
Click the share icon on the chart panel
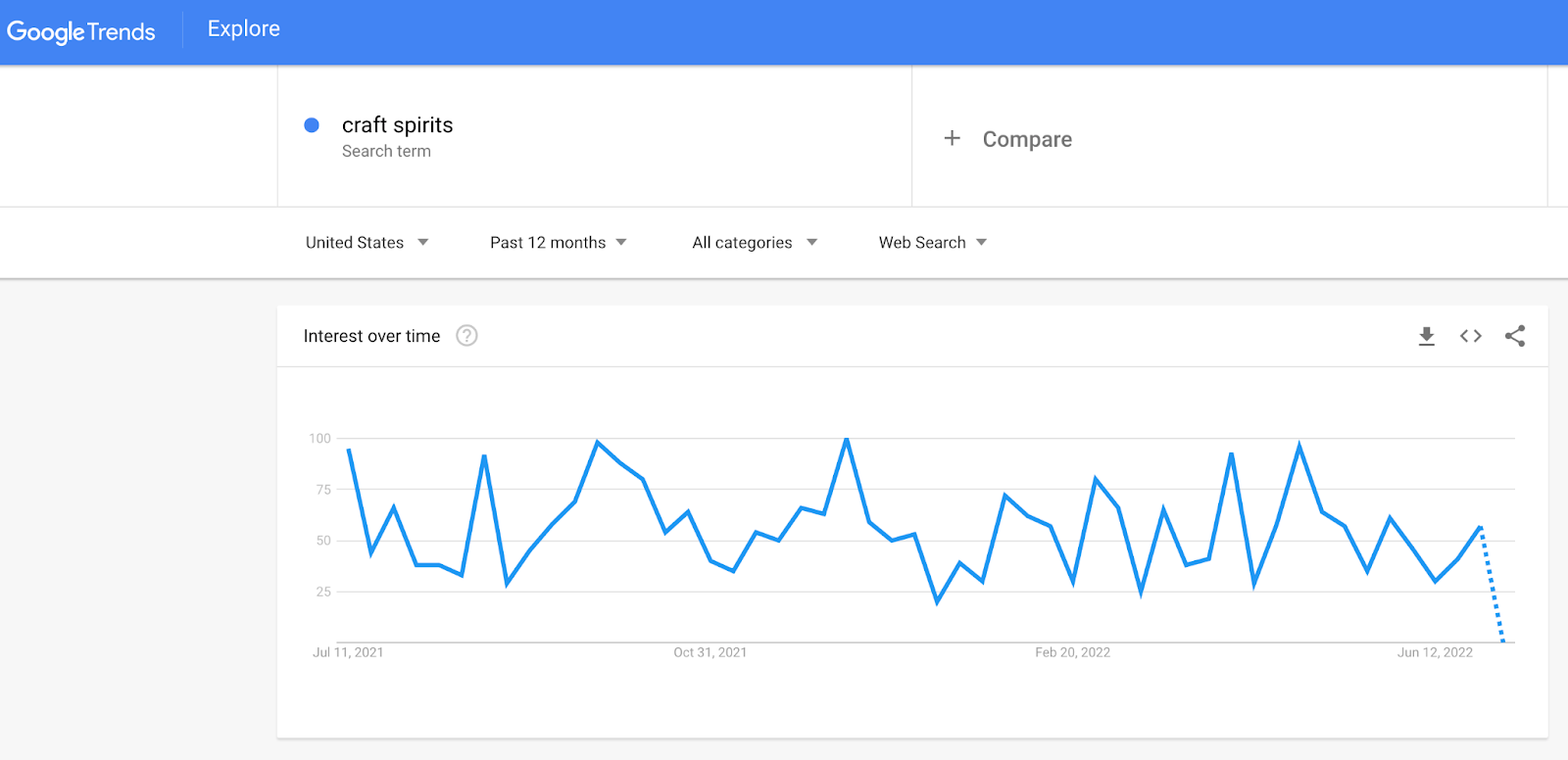tap(1514, 336)
